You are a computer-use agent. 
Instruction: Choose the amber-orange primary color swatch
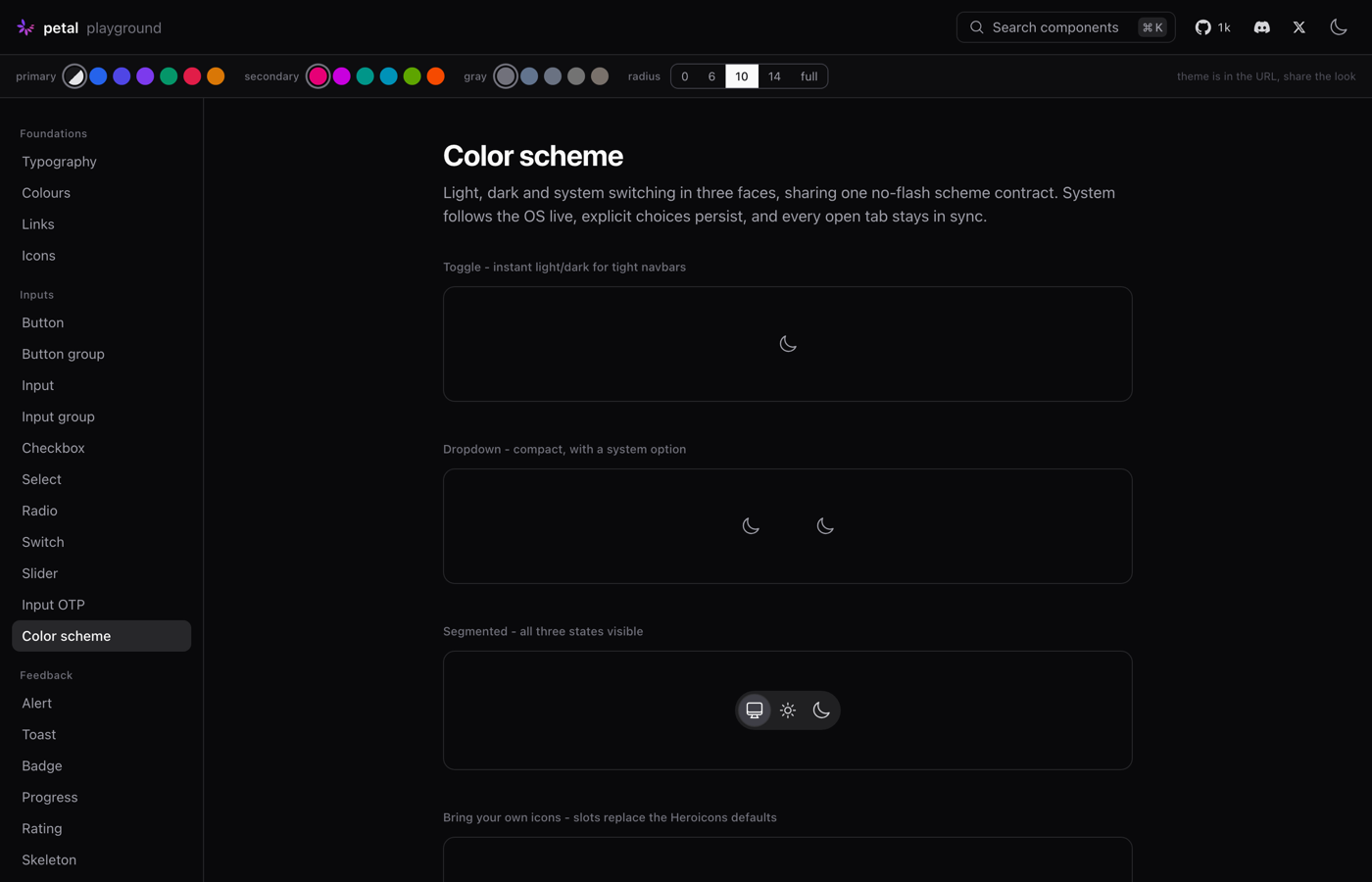point(216,76)
